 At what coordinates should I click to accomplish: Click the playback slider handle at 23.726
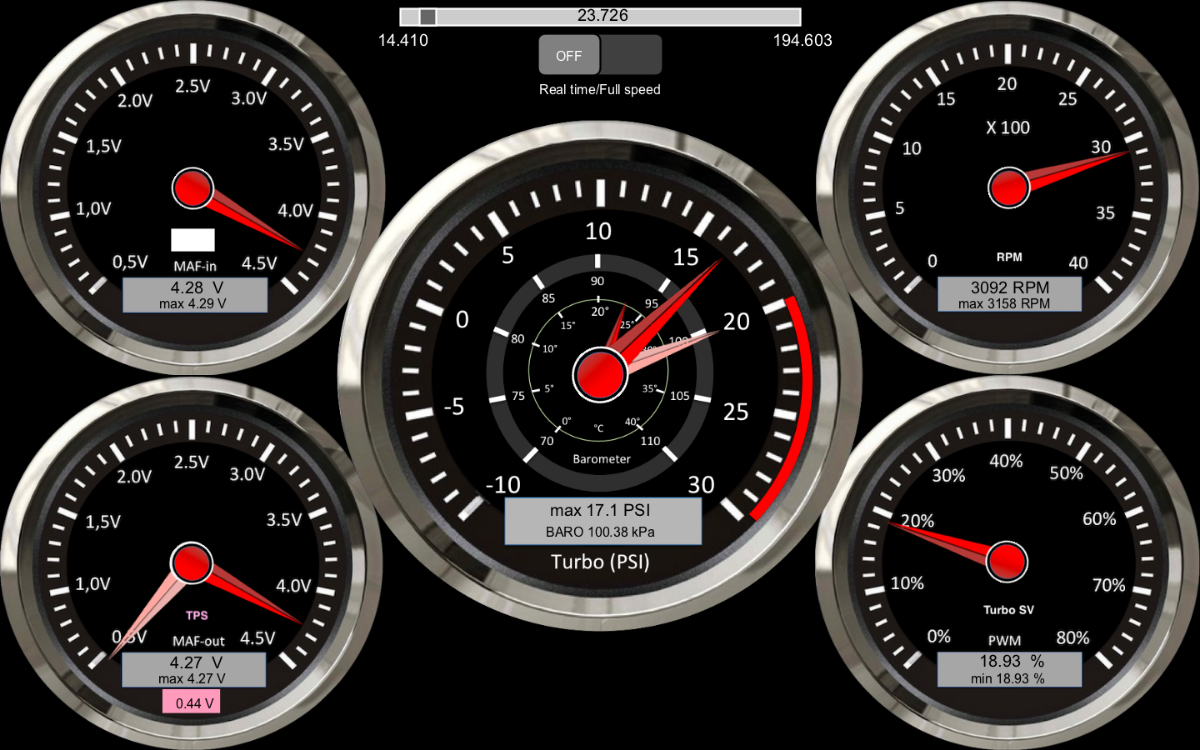pos(428,16)
